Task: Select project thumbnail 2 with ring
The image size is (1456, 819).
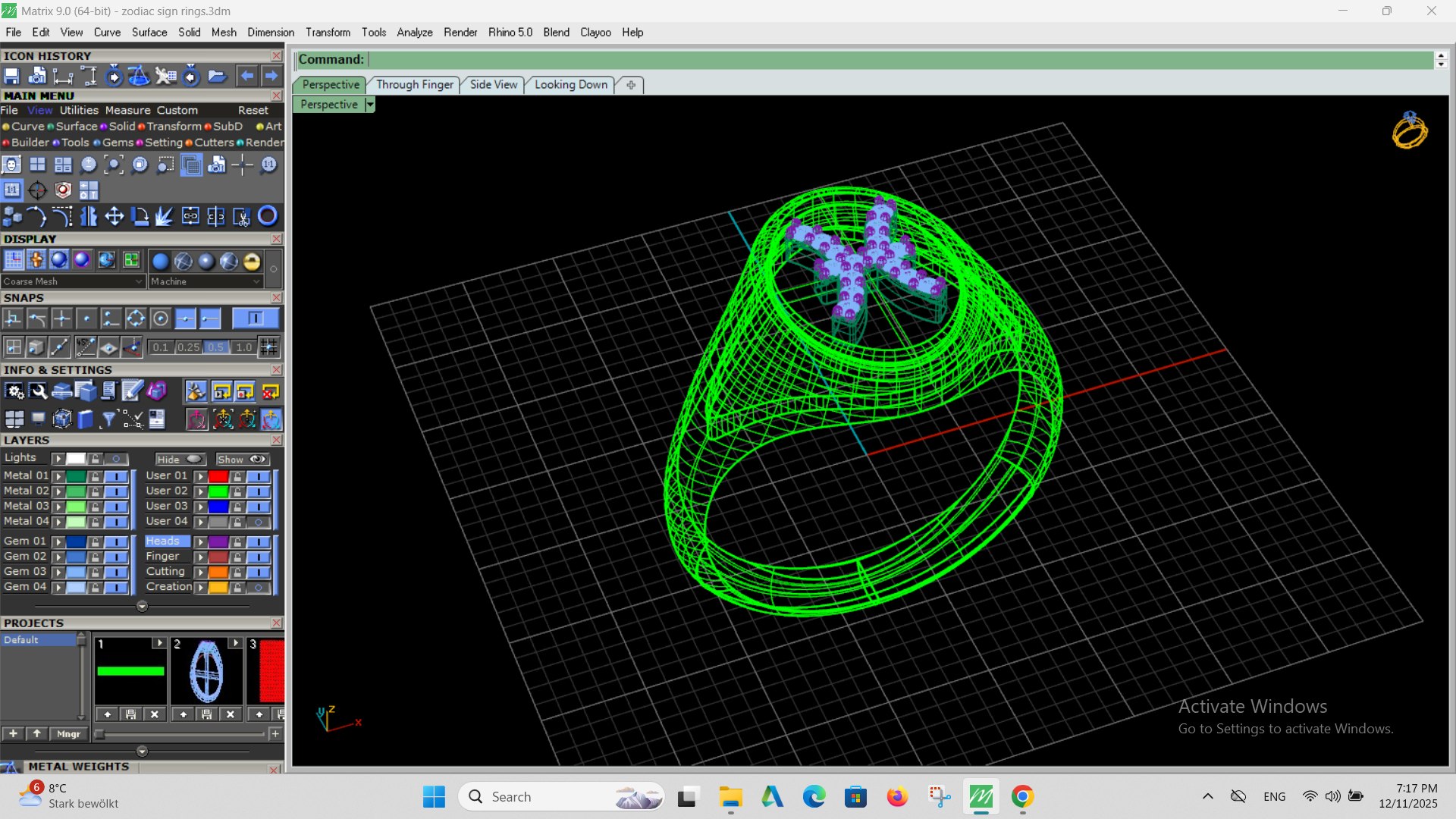Action: pyautogui.click(x=206, y=671)
